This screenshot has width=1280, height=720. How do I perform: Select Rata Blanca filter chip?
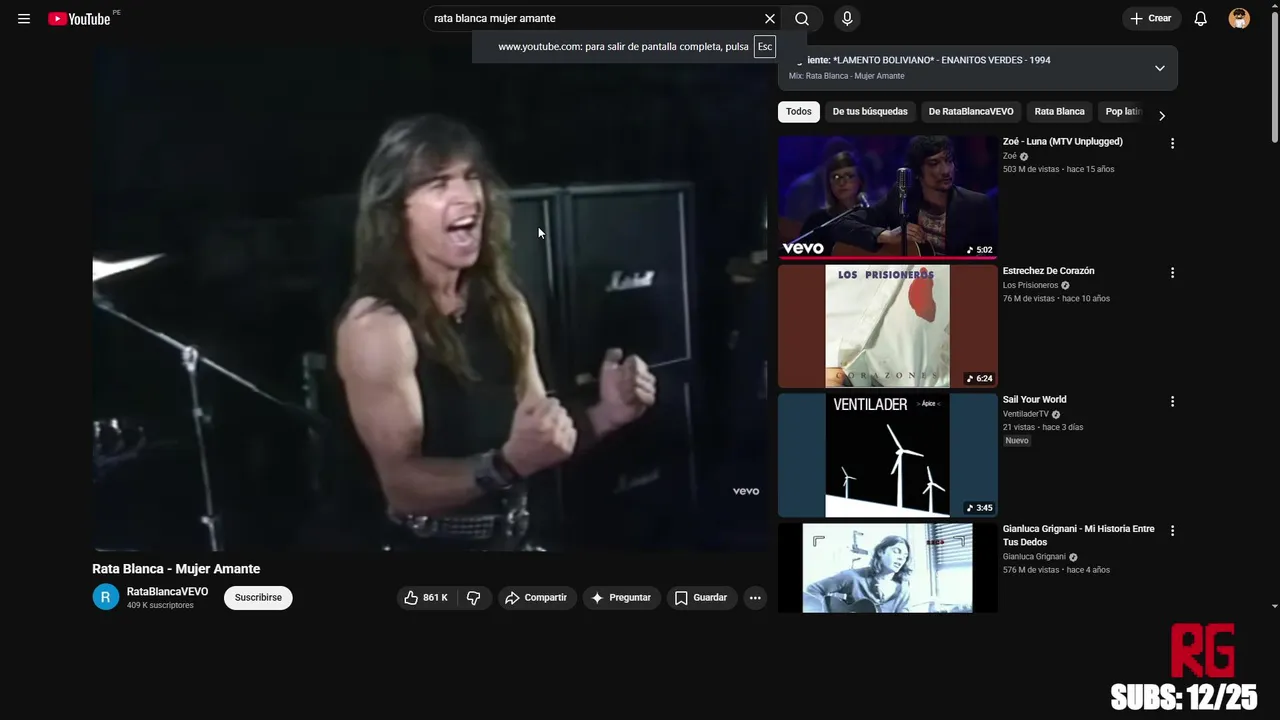[x=1059, y=112]
